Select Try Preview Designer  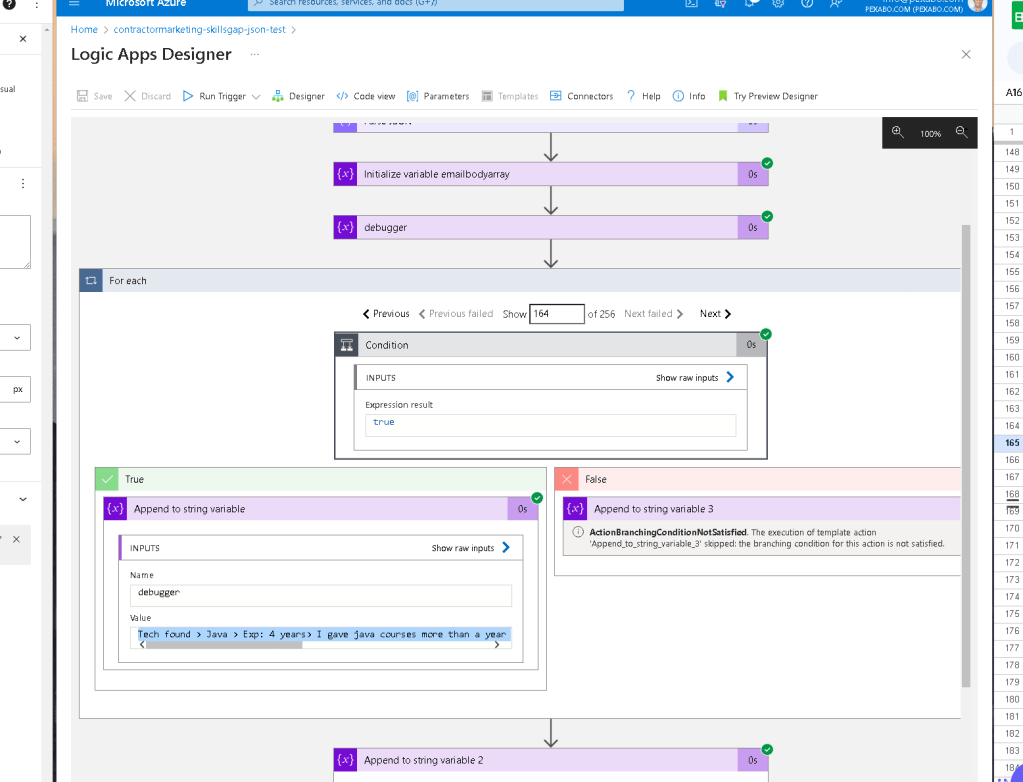click(768, 96)
